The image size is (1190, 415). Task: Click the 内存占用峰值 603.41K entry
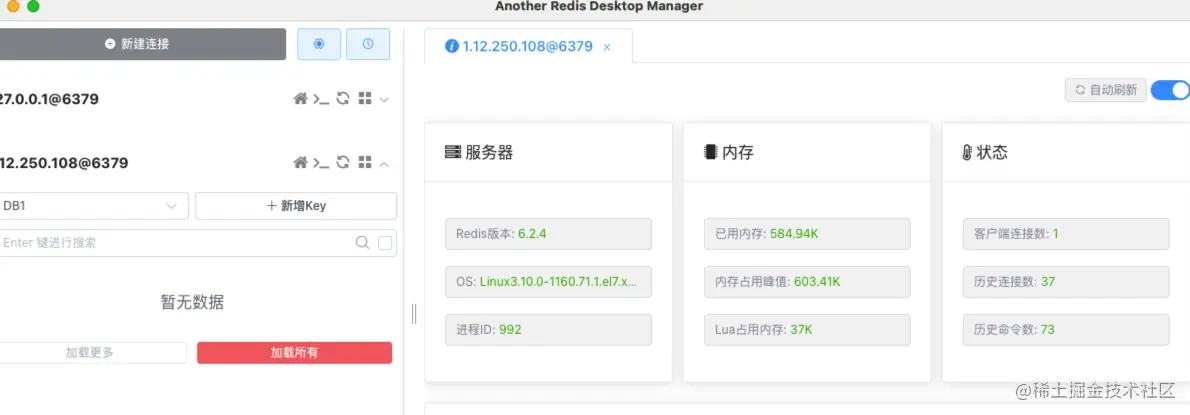point(807,281)
